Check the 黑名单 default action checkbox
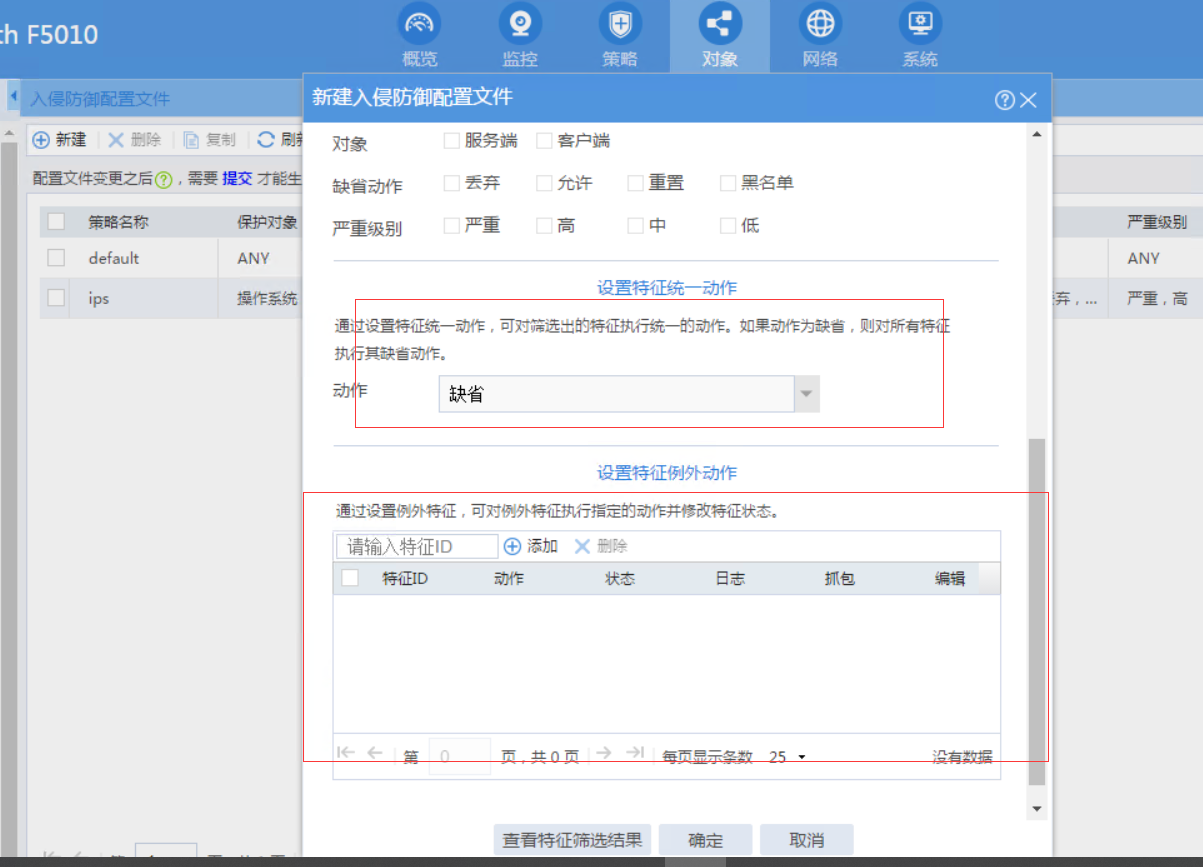This screenshot has width=1203, height=867. [728, 183]
